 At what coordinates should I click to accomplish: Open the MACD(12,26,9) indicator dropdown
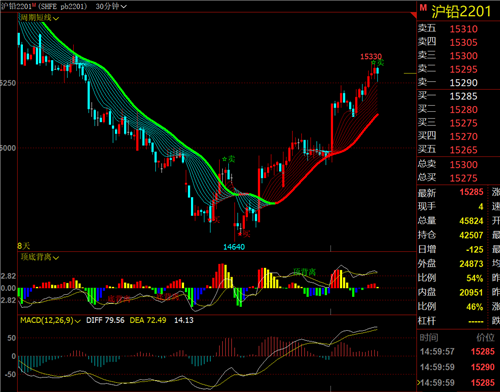pos(50,321)
